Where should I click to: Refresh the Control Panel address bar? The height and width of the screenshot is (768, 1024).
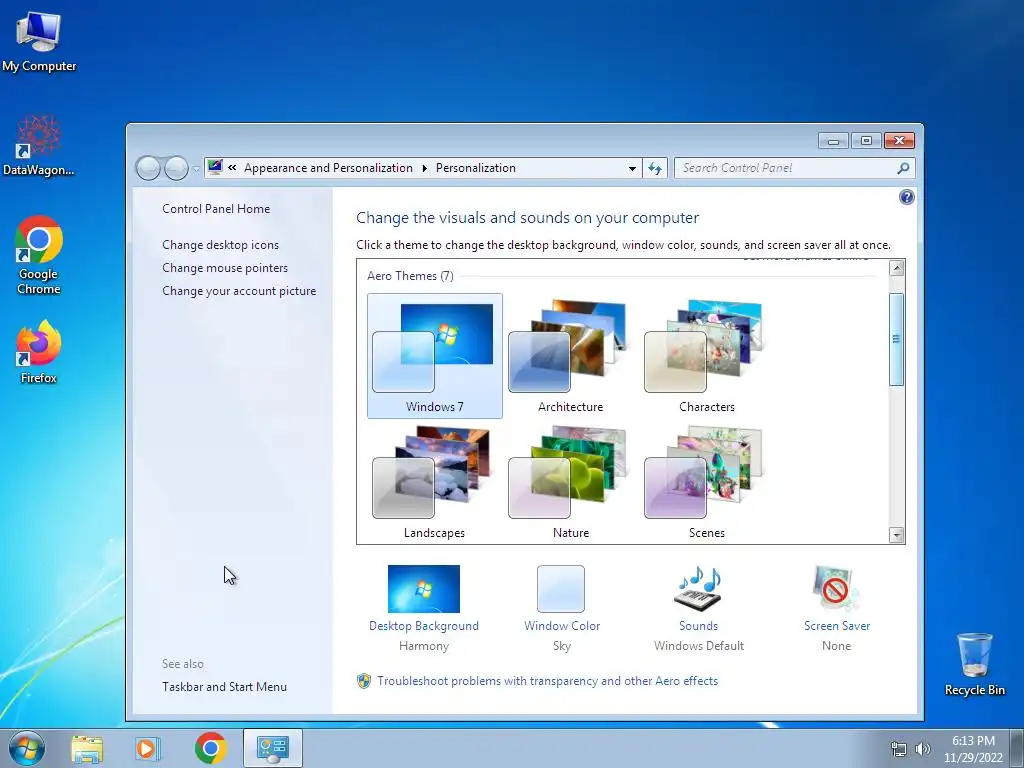655,168
